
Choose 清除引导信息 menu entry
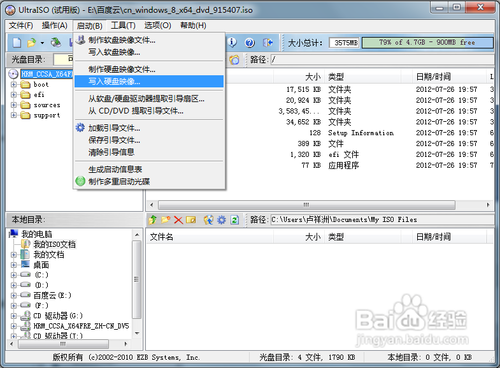[x=149, y=152]
